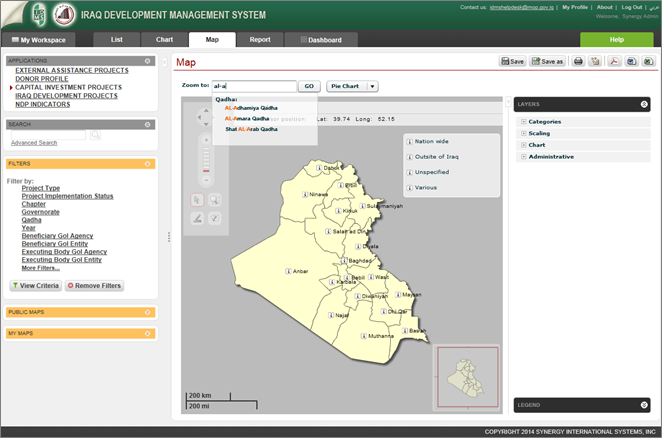Click the sparkle settings icon beside the printer
The image size is (662, 438).
click(x=595, y=61)
